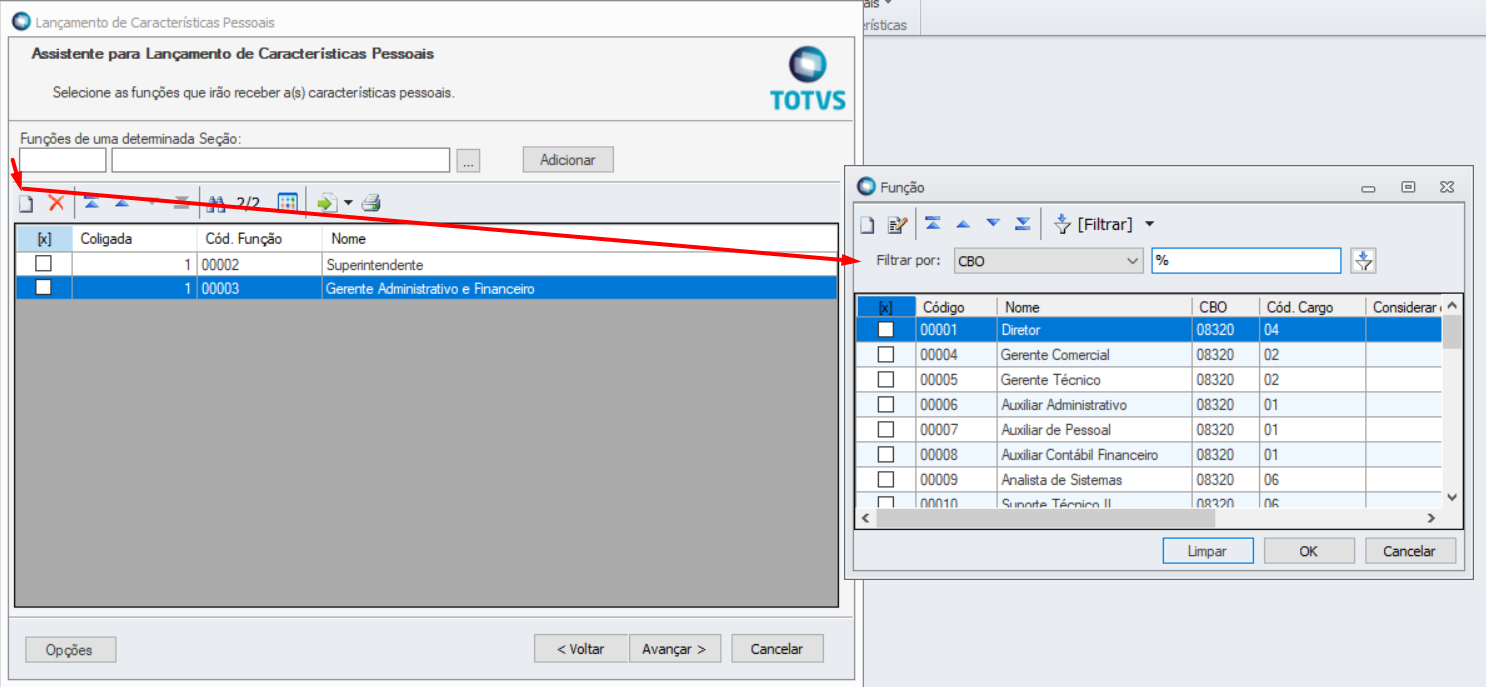Click the vertical scrollbar down arrow in the Função grid

pyautogui.click(x=1452, y=497)
